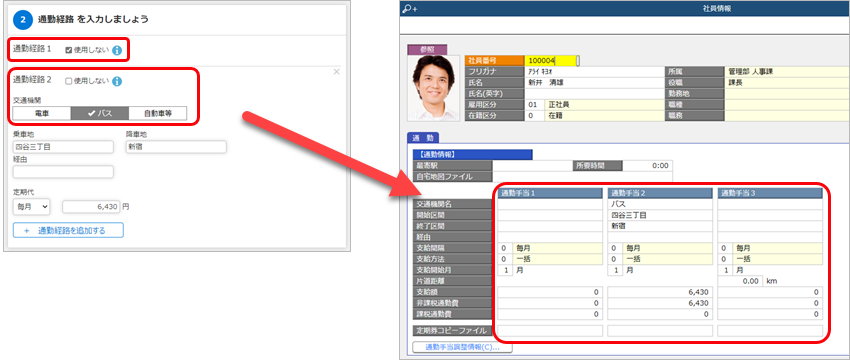Focus the empty 経由 input in commute form
Screen dimensions: 850x360
click(63, 172)
